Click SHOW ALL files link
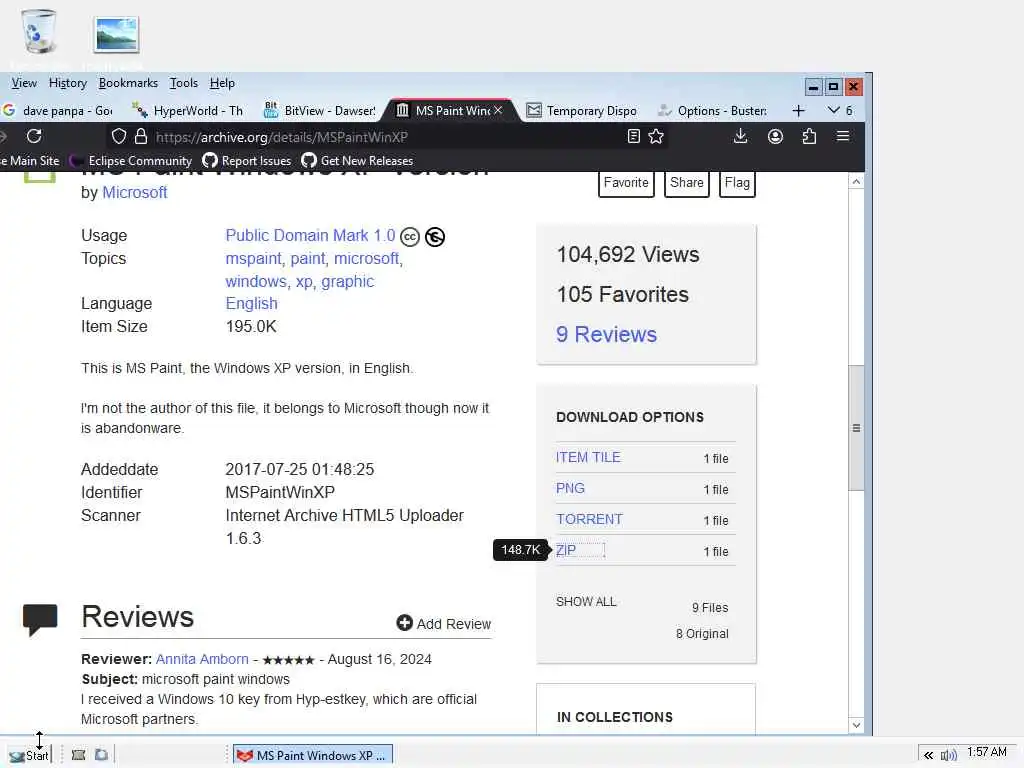The height and width of the screenshot is (768, 1024). click(586, 601)
